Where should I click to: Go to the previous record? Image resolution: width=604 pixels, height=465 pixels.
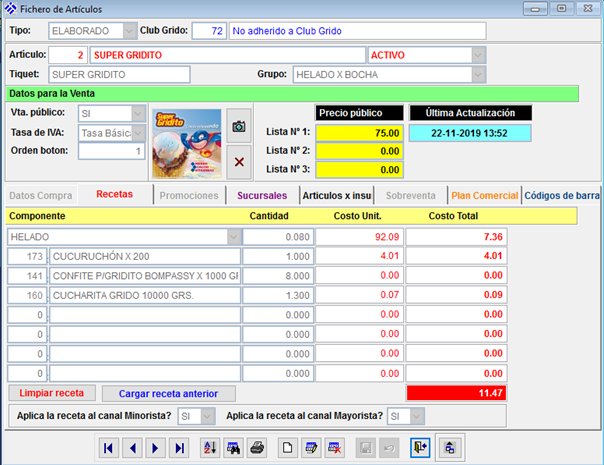[132, 448]
